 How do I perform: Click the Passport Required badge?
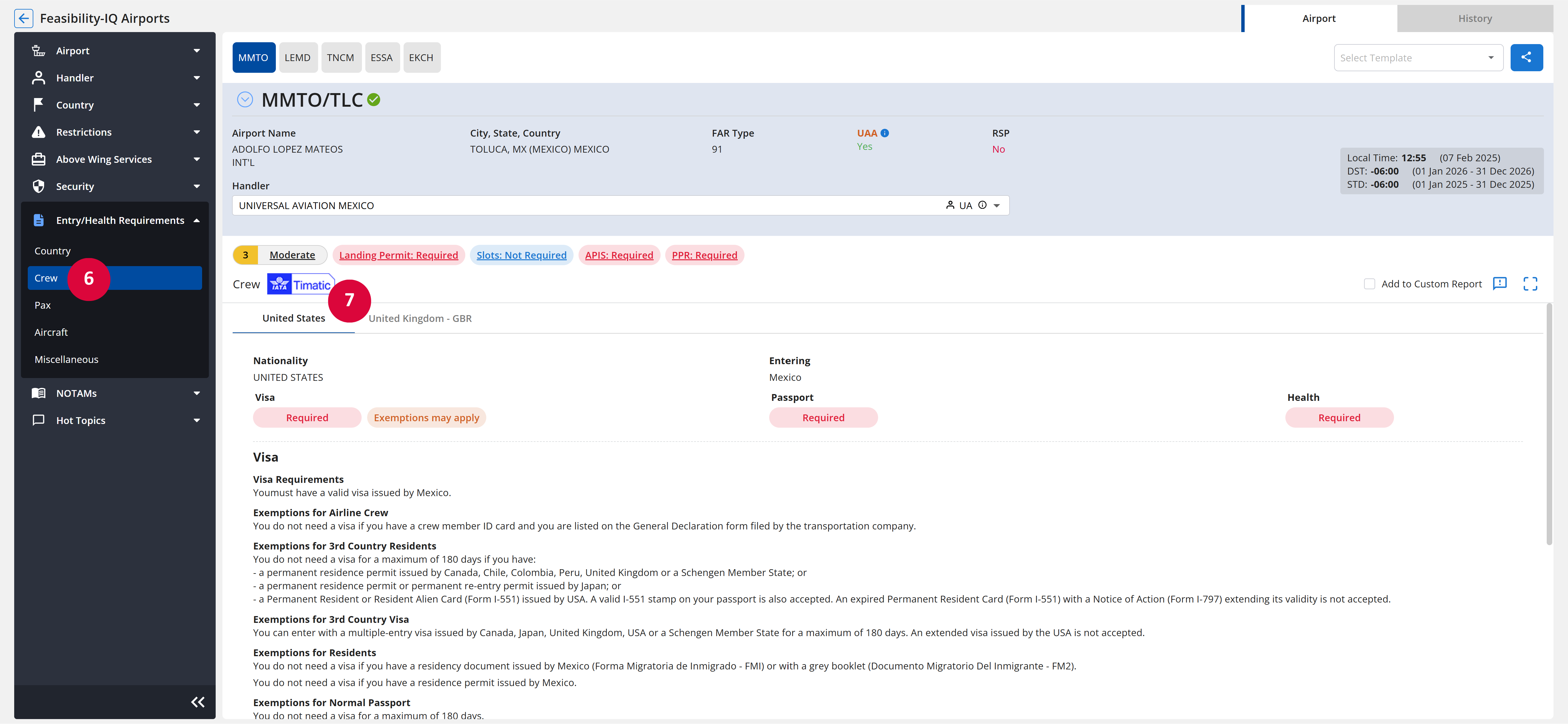[823, 418]
